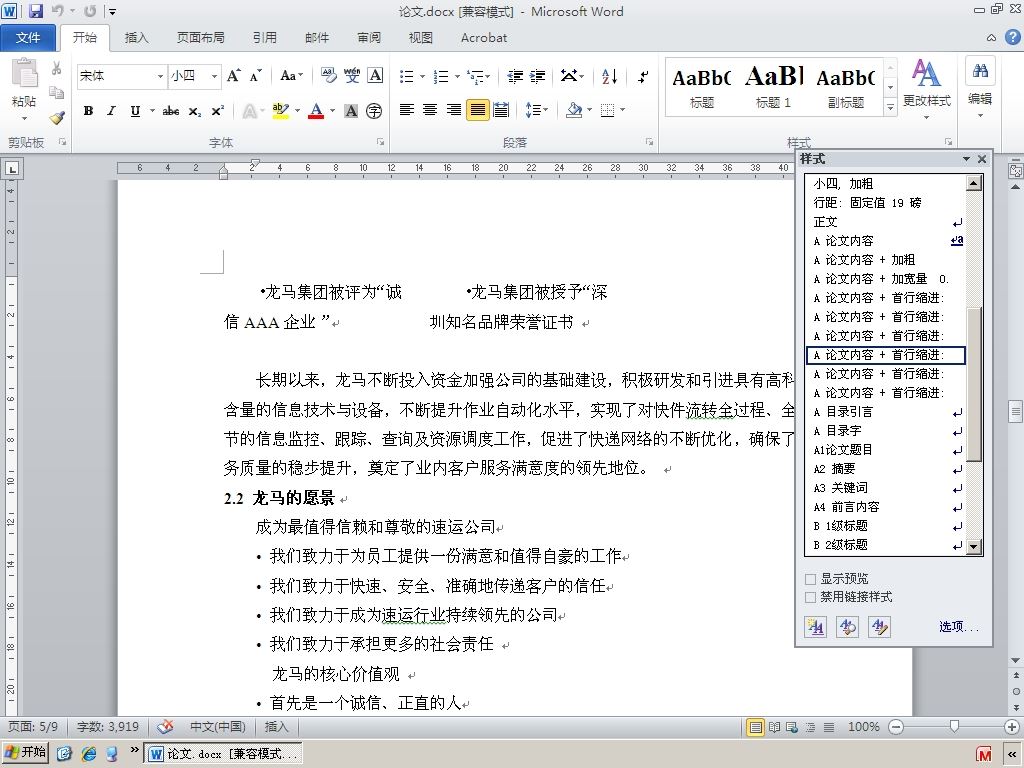The image size is (1024, 768).
Task: Open the 文件 menu tab
Action: coord(28,38)
